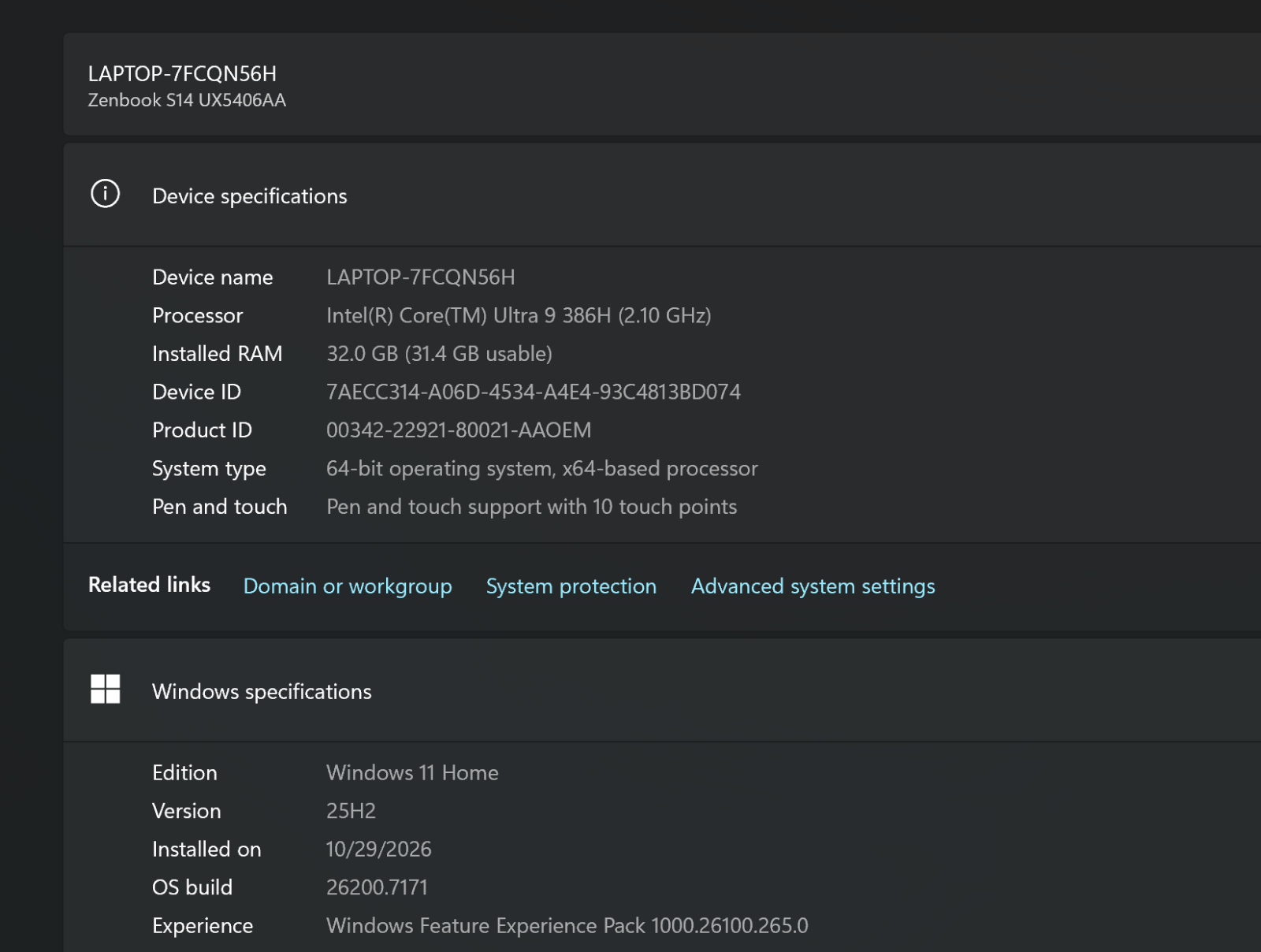
Task: Open the System protection link
Action: (x=571, y=586)
